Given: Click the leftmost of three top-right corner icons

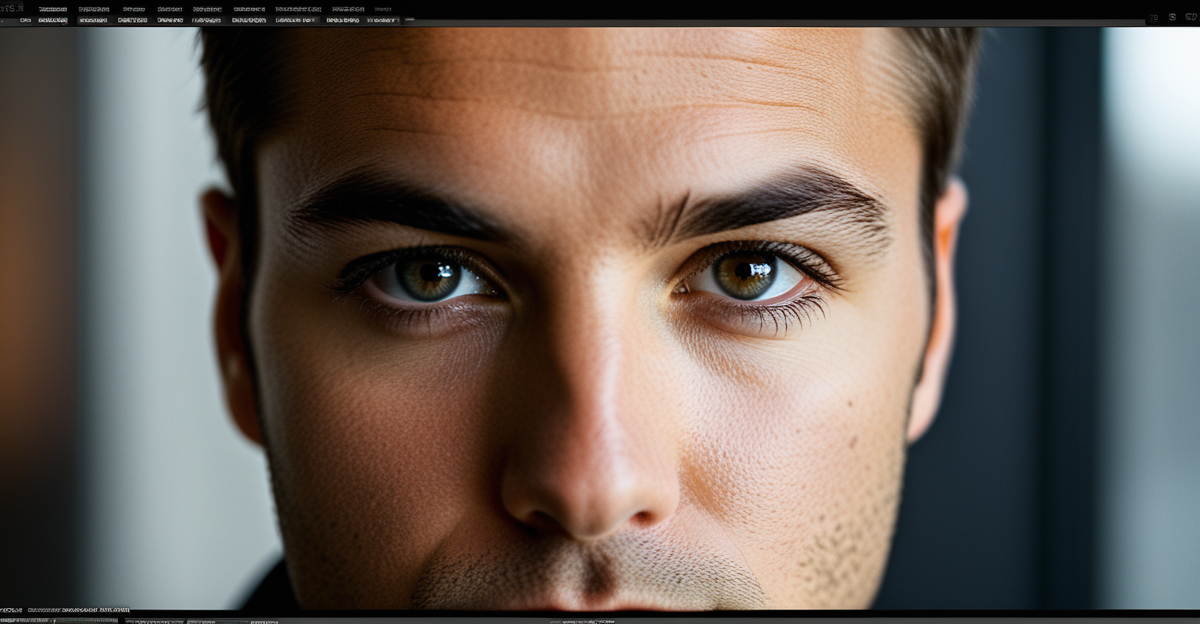Looking at the screenshot, I should click(x=1154, y=17).
